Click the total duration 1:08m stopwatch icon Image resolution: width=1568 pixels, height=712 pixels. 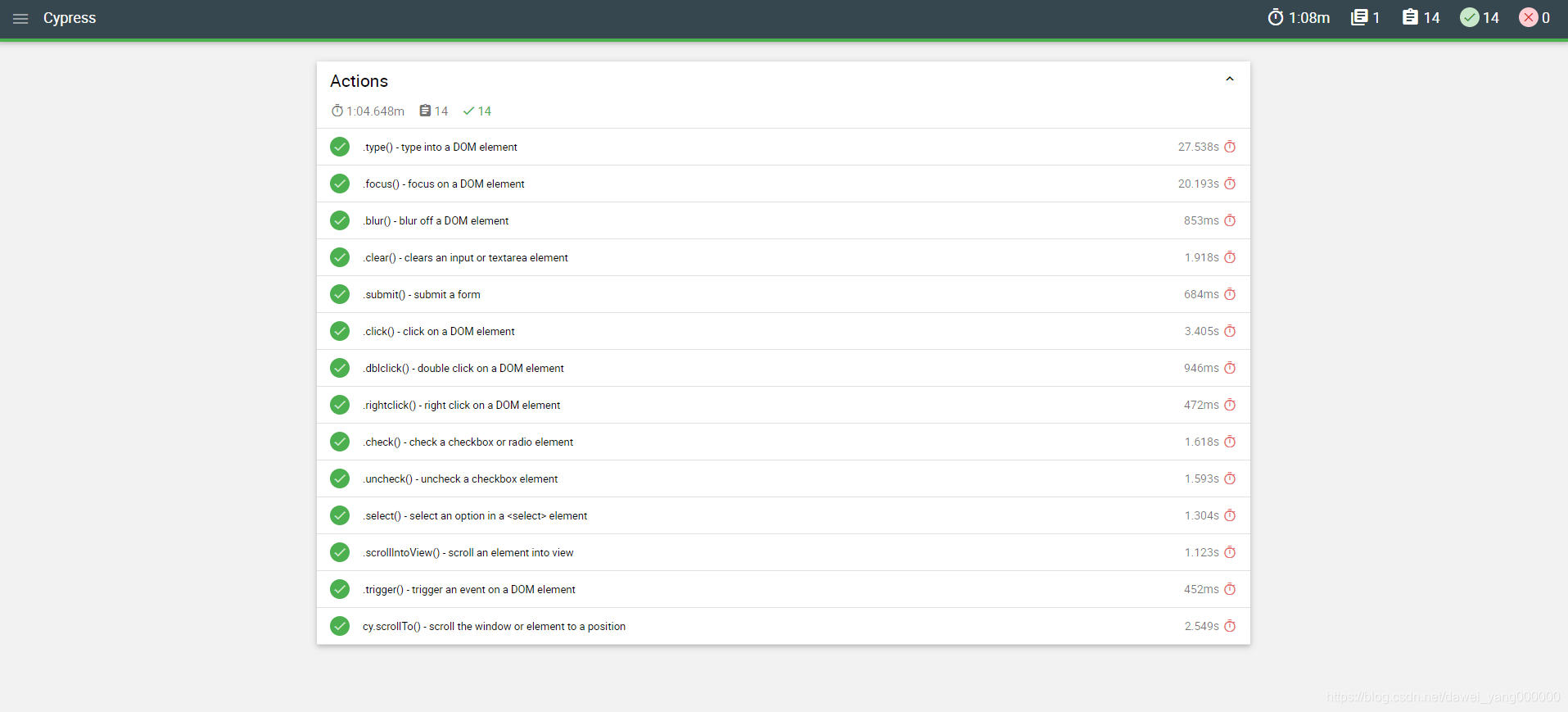pos(1275,17)
